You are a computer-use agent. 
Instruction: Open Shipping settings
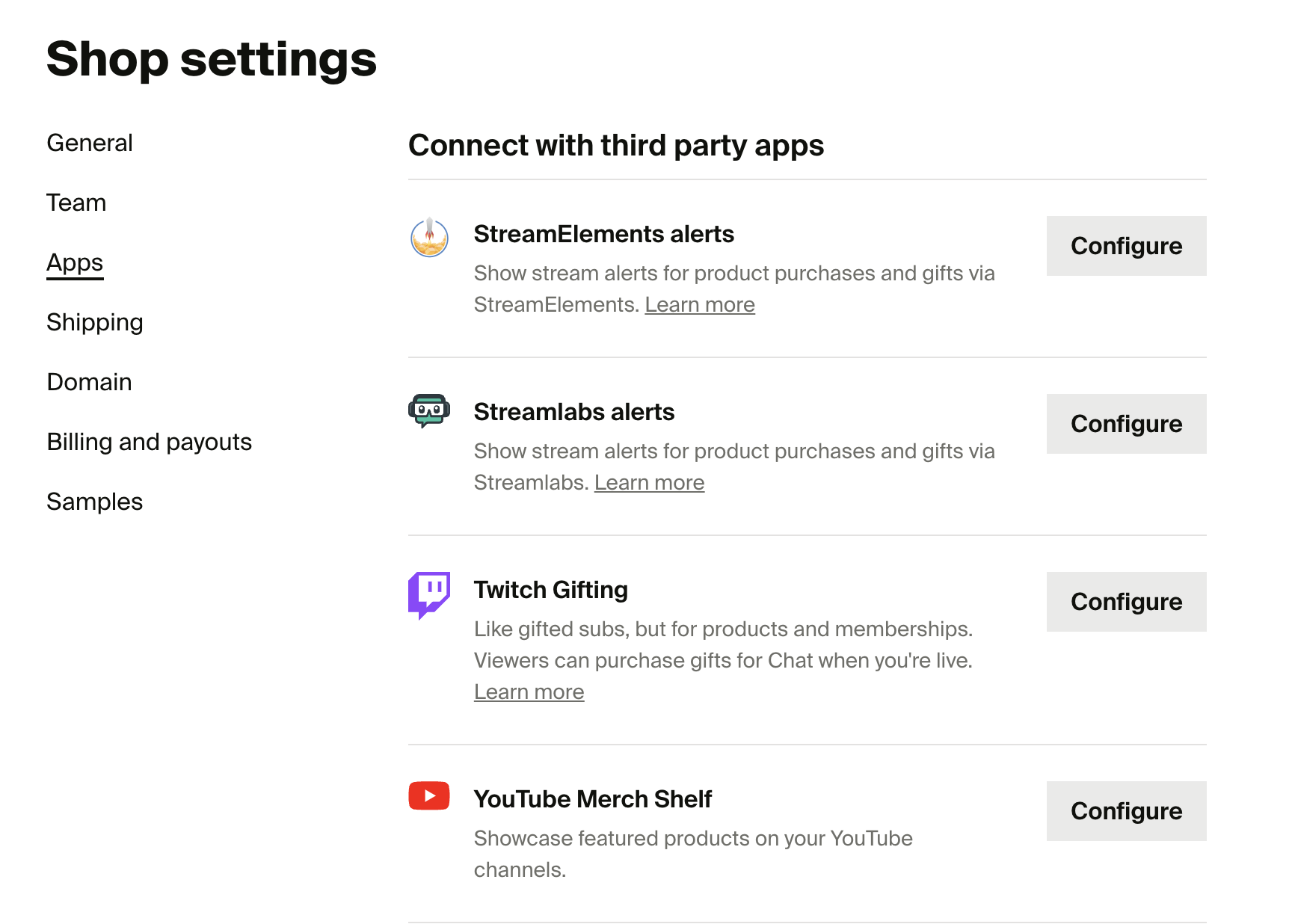point(95,321)
